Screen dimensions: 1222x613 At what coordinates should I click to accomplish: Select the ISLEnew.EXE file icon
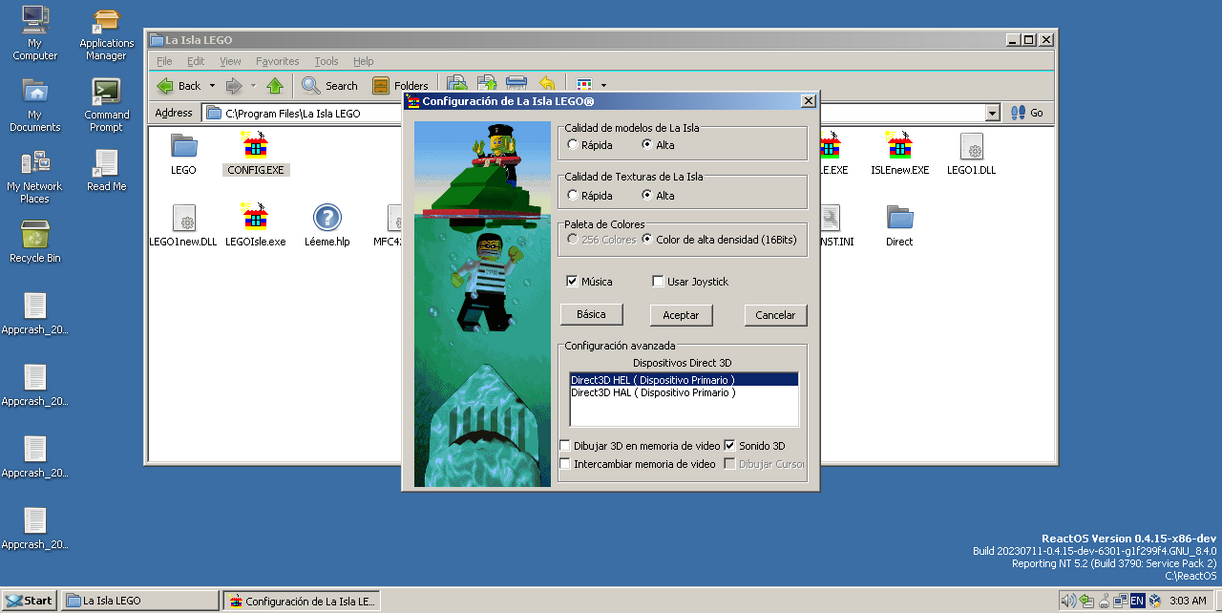899,147
